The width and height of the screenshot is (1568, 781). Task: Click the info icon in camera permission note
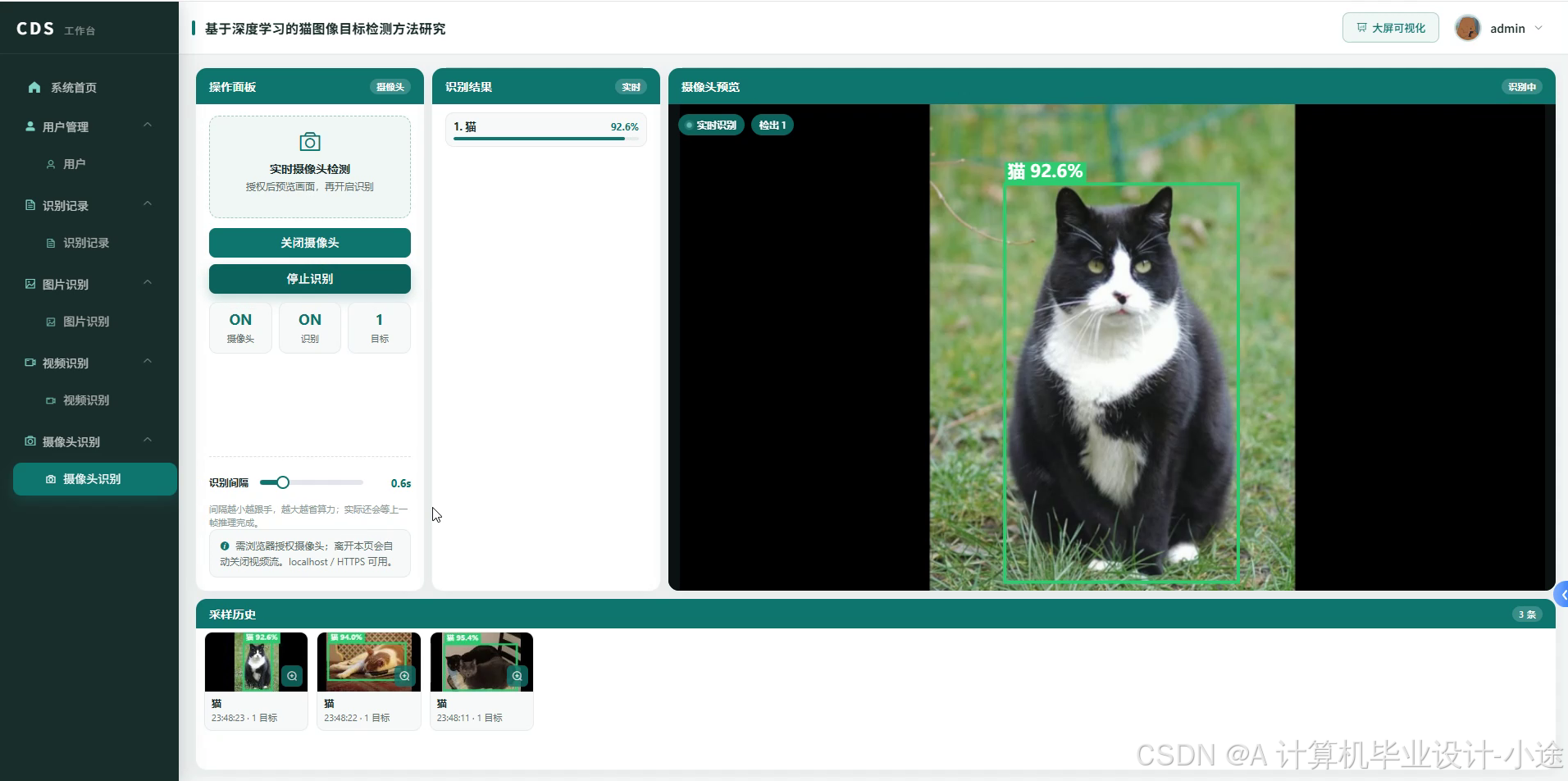coord(224,546)
